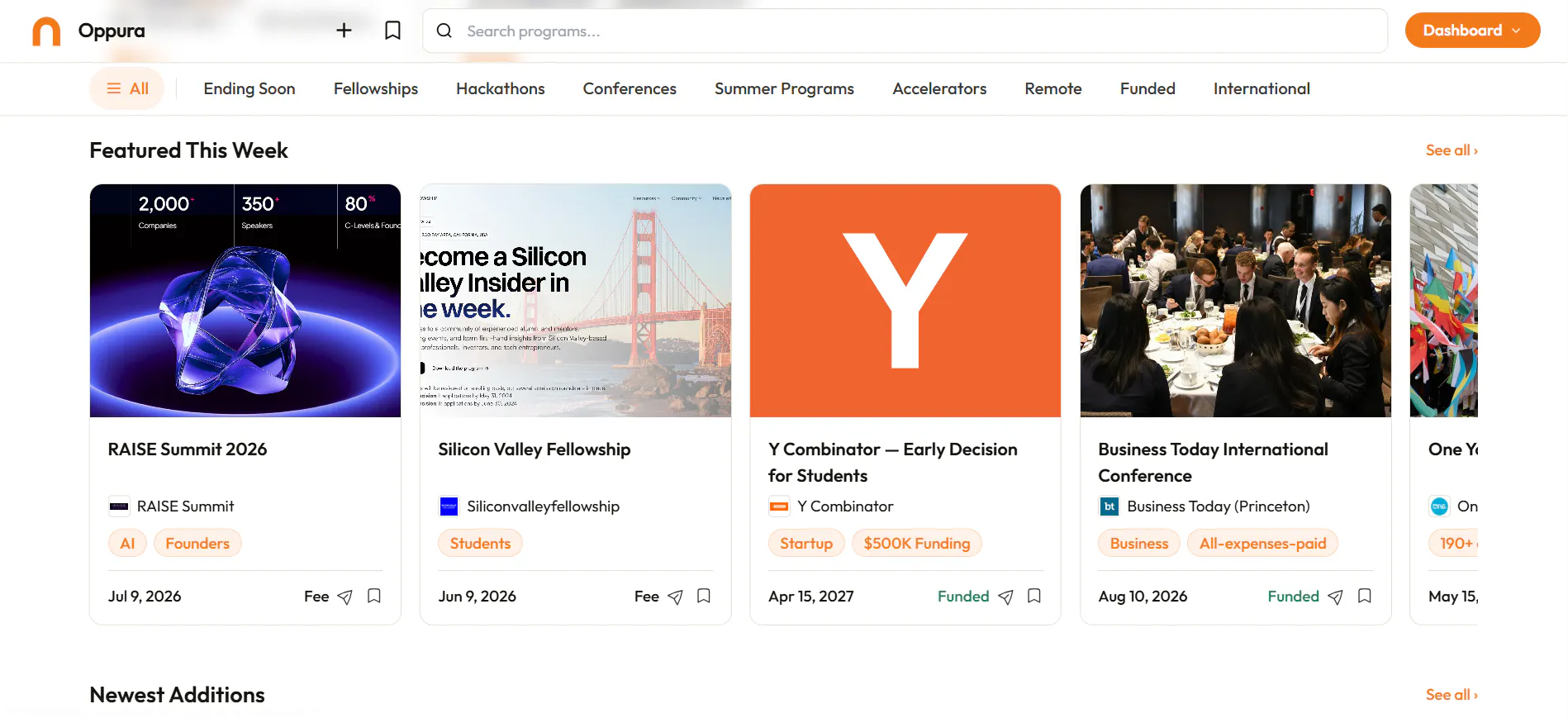Click Business Today (Princeton) organizer name
The height and width of the screenshot is (723, 1568).
1219,507
